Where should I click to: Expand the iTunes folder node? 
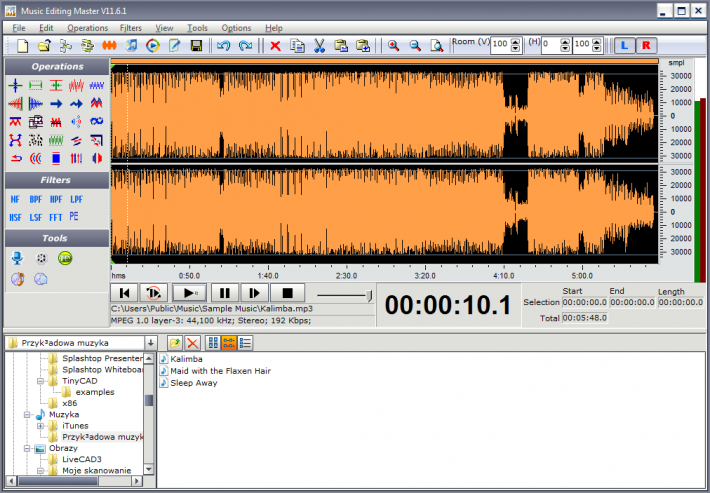click(40, 426)
